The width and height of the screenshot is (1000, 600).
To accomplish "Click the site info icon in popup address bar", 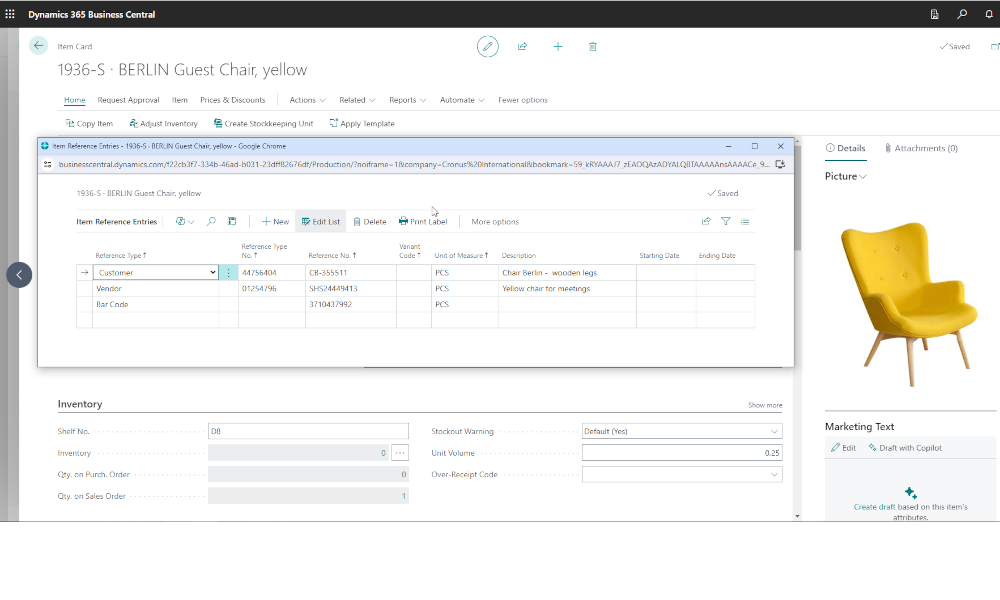I will [47, 165].
